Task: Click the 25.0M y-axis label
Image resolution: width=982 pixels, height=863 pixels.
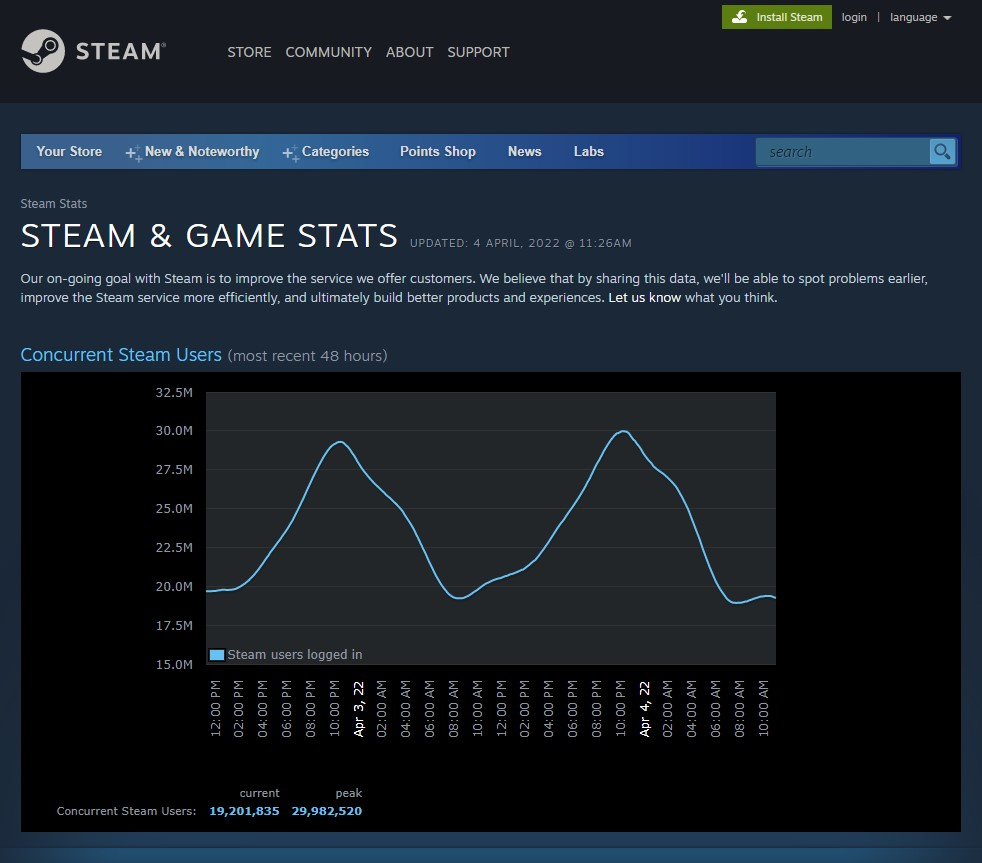Action: click(174, 509)
